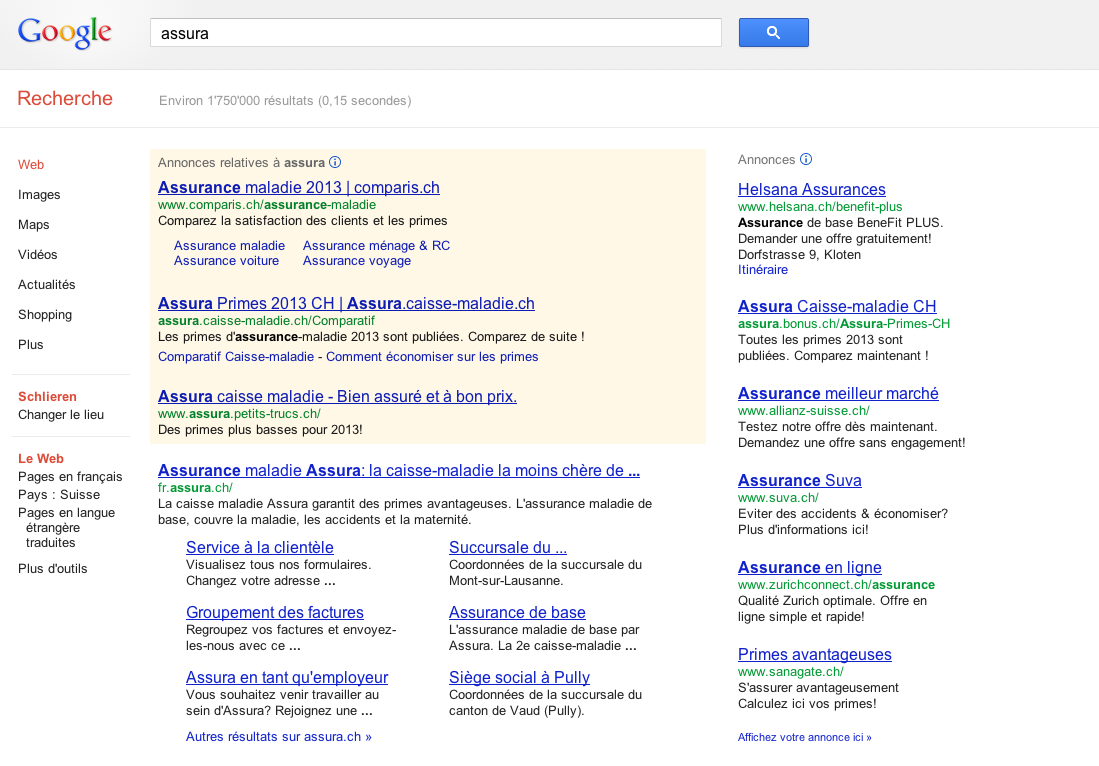Open 'Assura caisse maladie - Bien assuré' ad

pos(337,396)
